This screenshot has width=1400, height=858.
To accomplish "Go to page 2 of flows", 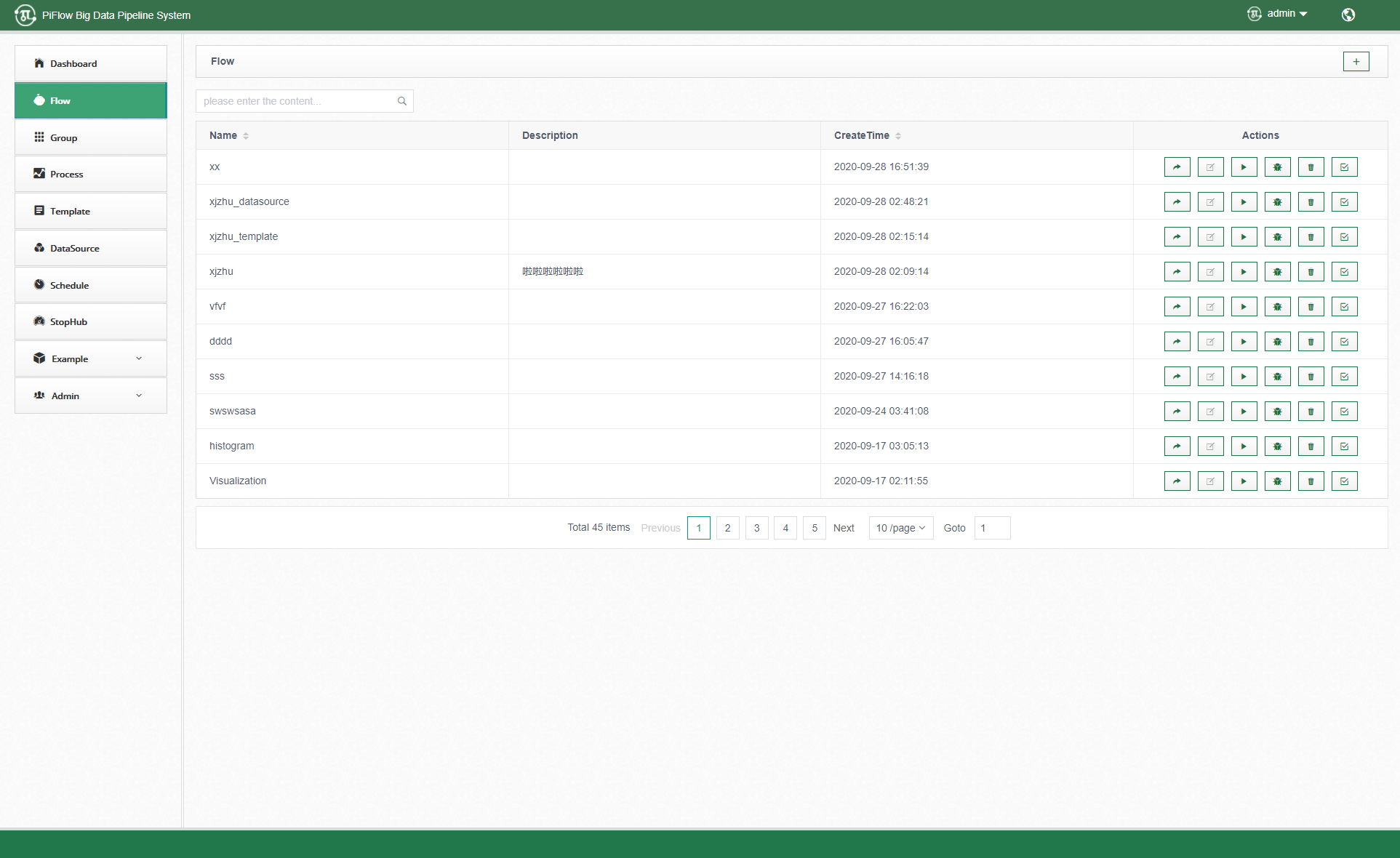I will click(727, 528).
